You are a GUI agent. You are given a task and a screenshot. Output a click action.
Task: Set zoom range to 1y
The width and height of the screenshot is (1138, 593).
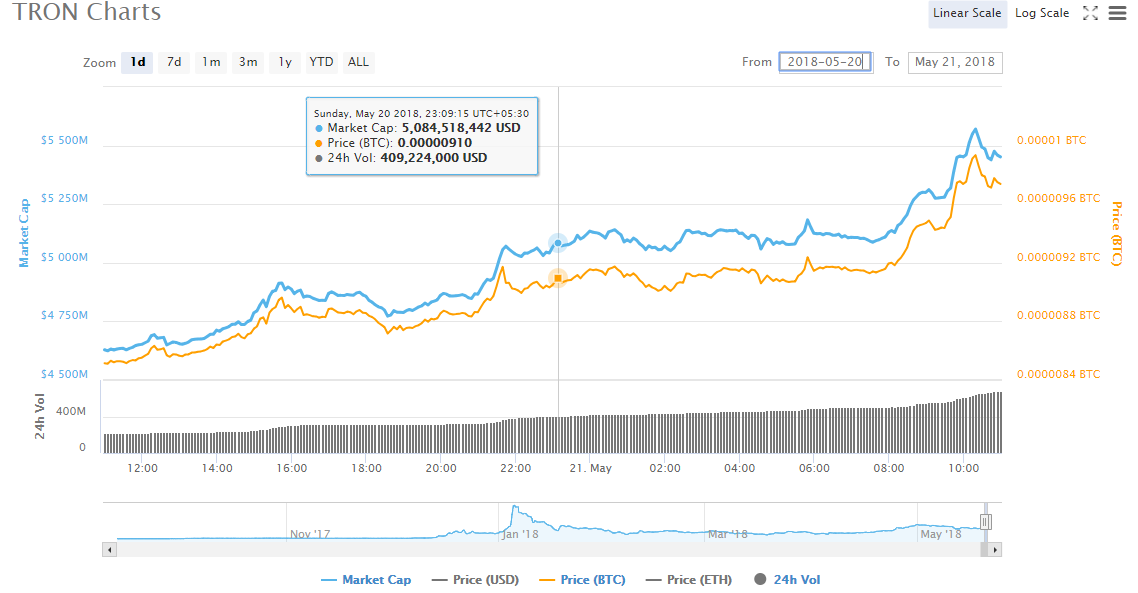(285, 62)
